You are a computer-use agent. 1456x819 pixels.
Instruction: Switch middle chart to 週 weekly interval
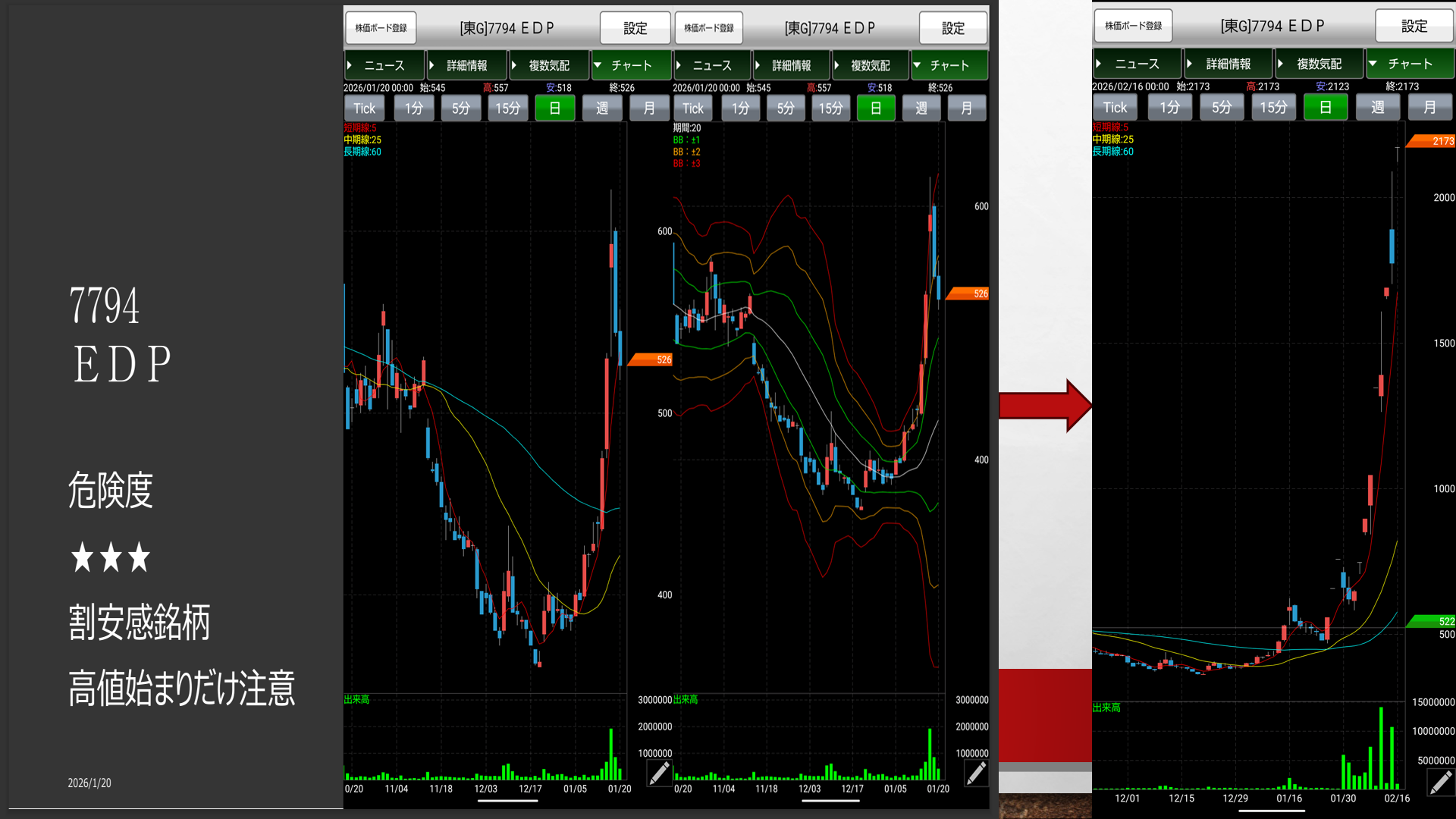[921, 108]
